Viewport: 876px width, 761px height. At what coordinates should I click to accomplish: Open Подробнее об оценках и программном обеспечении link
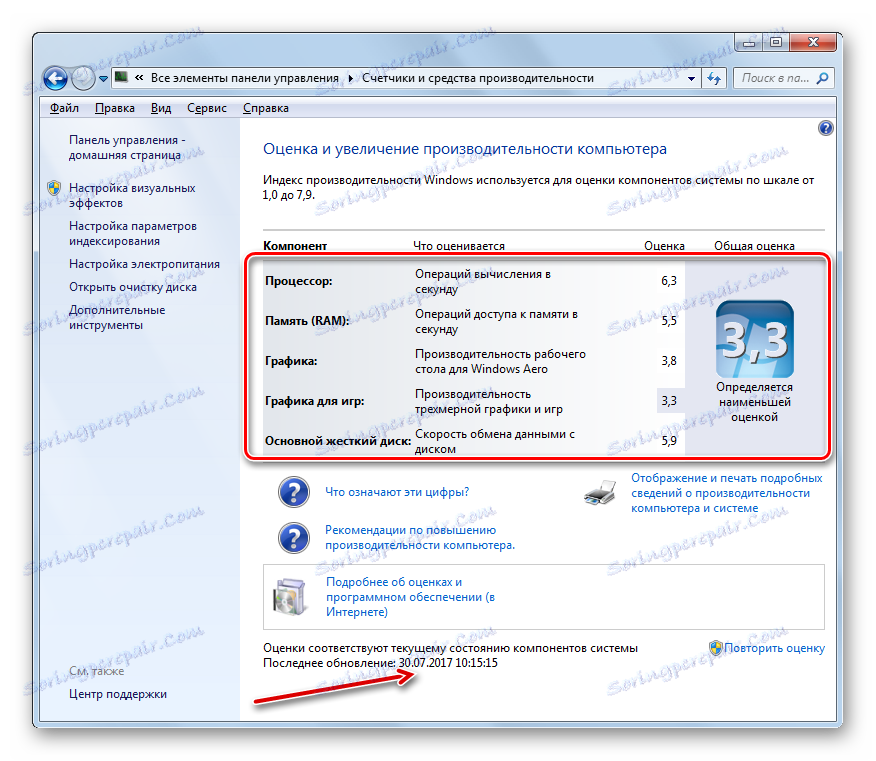pos(410,597)
